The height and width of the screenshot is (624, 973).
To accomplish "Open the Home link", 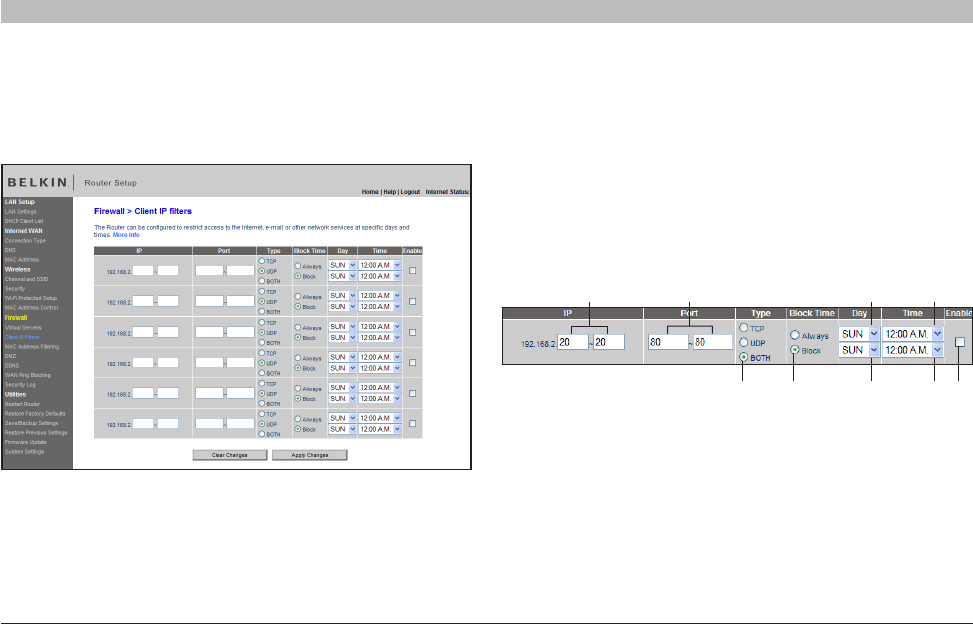I will [x=370, y=192].
